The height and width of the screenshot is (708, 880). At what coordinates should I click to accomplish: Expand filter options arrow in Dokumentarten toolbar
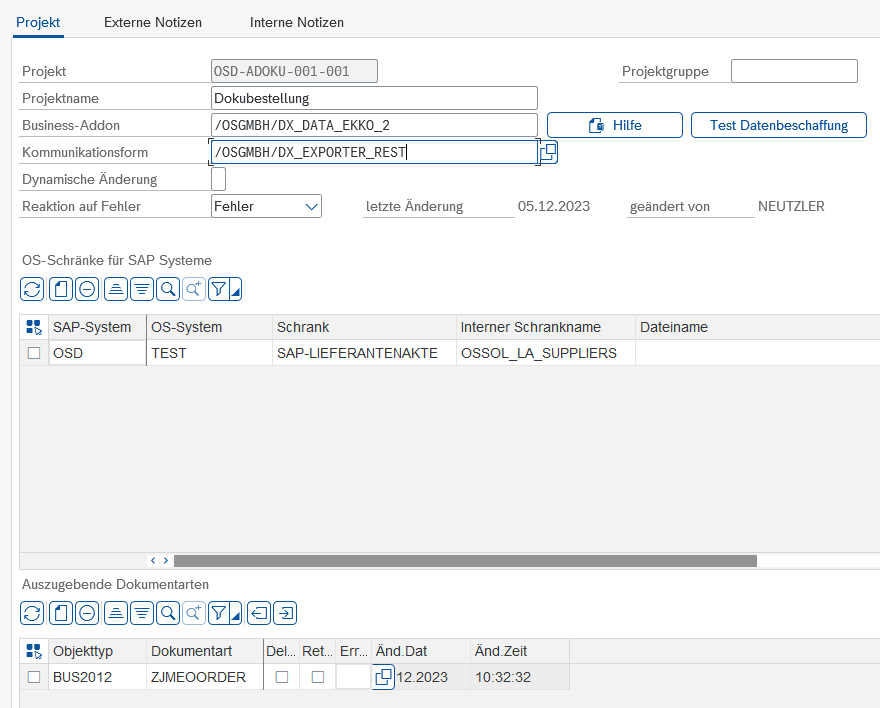[x=235, y=615]
